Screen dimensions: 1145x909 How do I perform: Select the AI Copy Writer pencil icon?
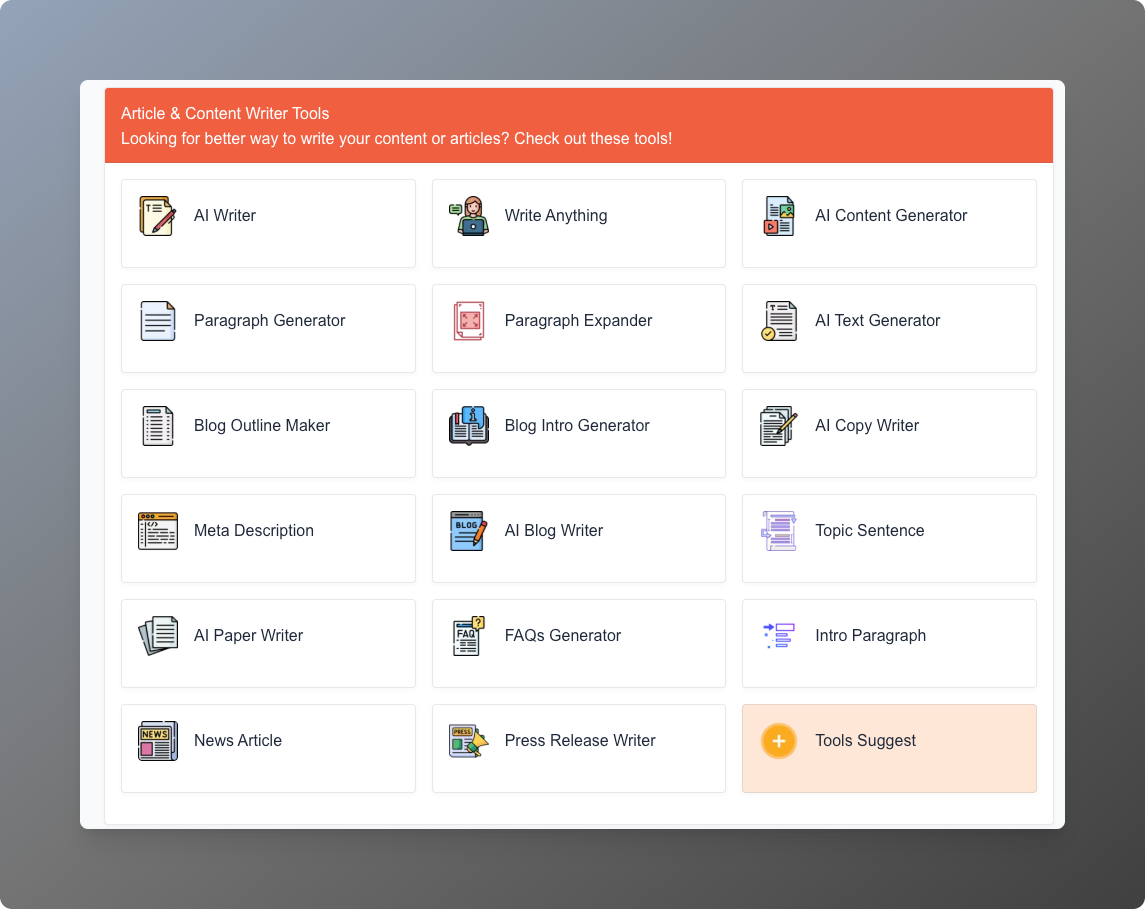tap(778, 425)
